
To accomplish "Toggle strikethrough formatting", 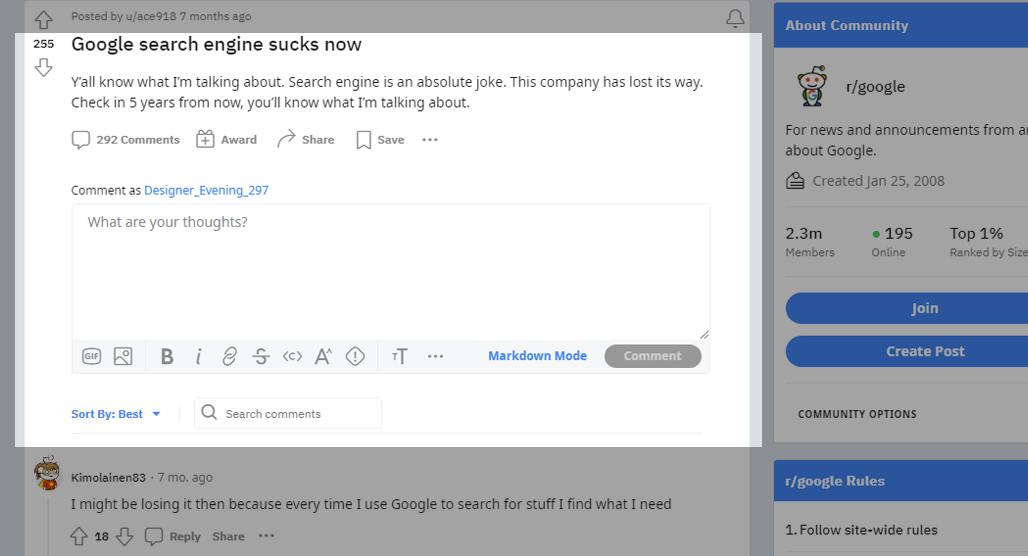I will [x=261, y=356].
